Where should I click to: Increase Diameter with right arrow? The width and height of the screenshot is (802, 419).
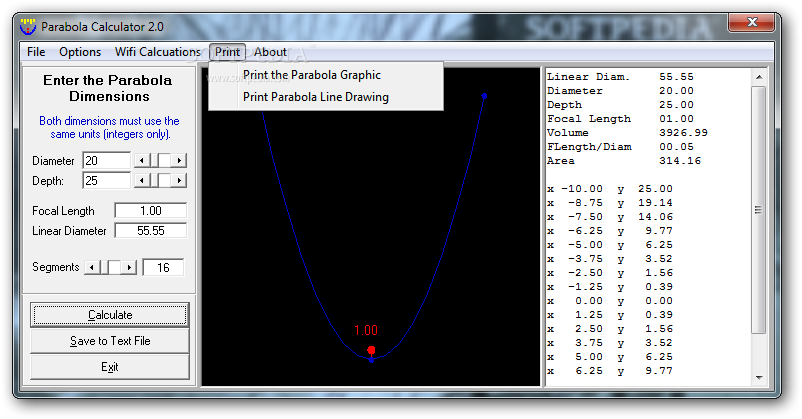coord(179,161)
